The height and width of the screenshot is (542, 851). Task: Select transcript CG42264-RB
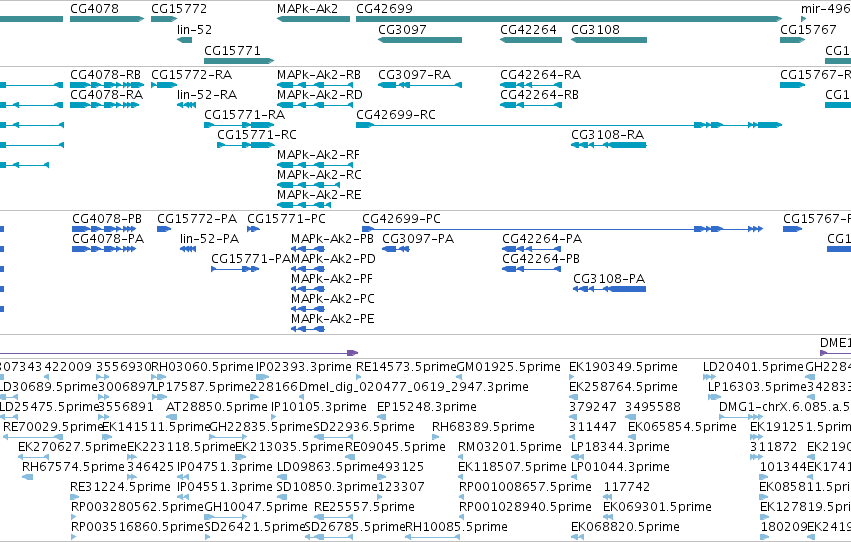point(539,95)
